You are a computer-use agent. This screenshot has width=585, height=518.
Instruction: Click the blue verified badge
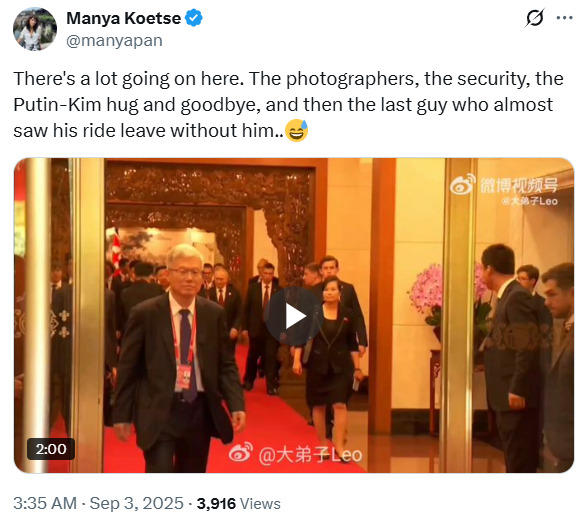[x=194, y=18]
